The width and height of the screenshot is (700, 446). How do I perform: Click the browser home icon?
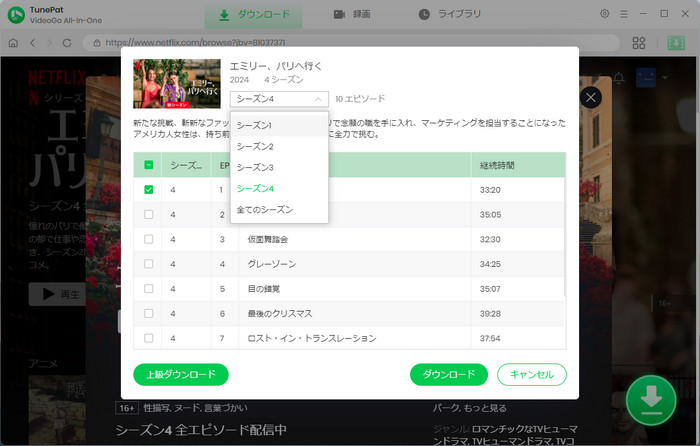click(13, 43)
